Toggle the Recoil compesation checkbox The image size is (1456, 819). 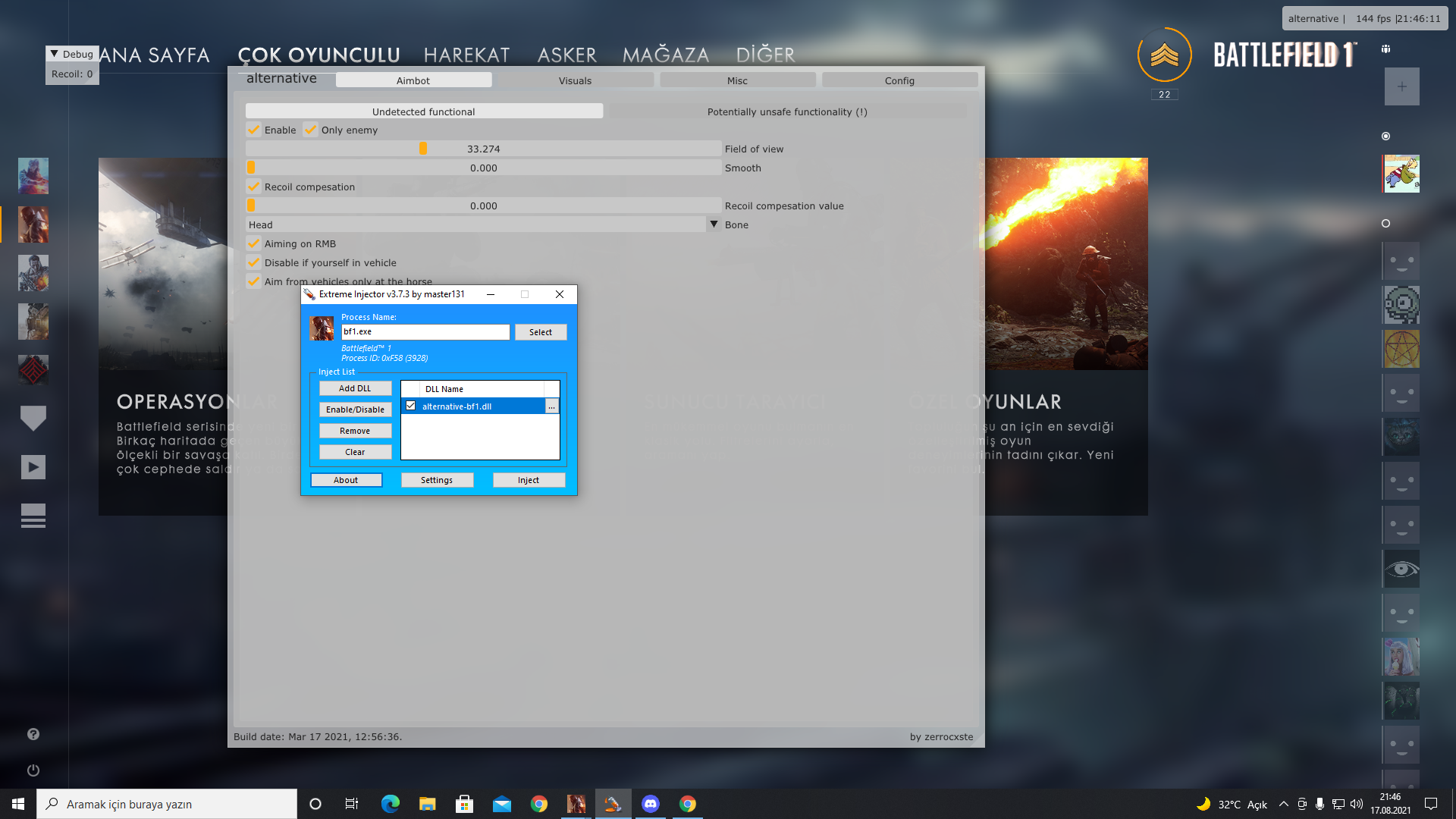pos(253,187)
